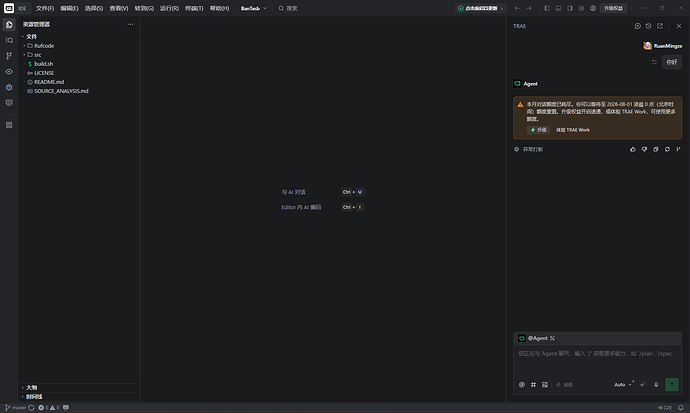The width and height of the screenshot is (690, 413).
Task: Open settings gear in title bar
Action: 581,8
